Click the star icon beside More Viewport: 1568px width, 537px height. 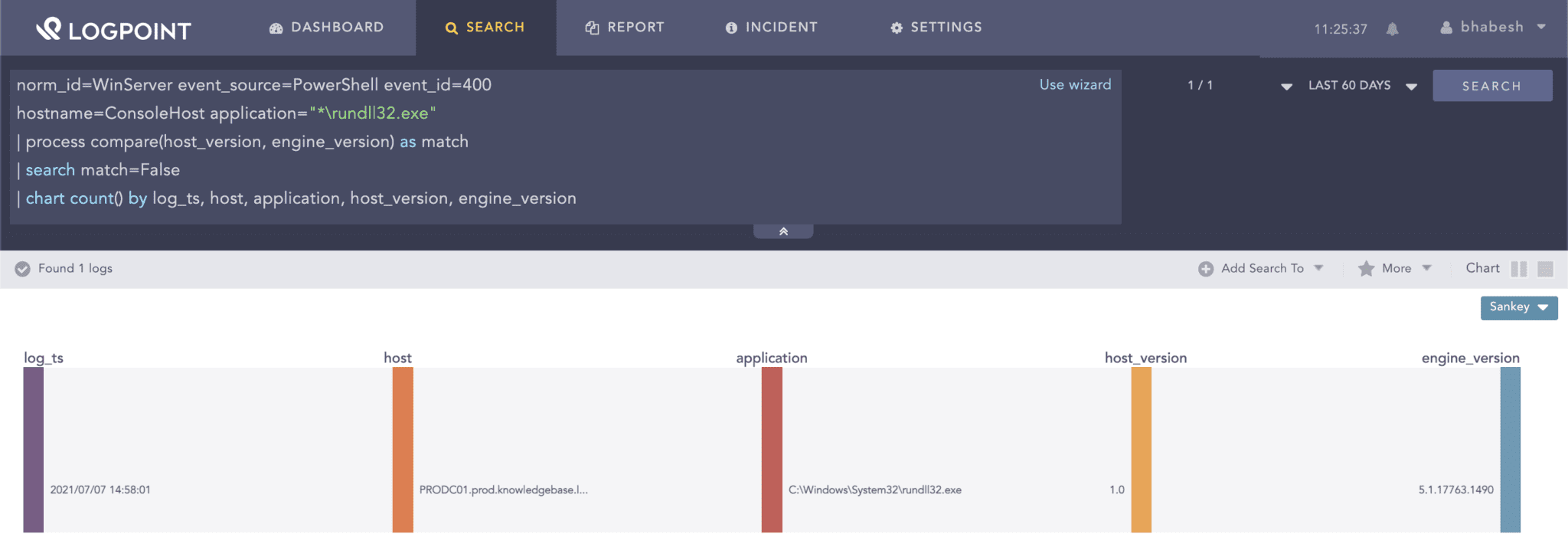1366,269
